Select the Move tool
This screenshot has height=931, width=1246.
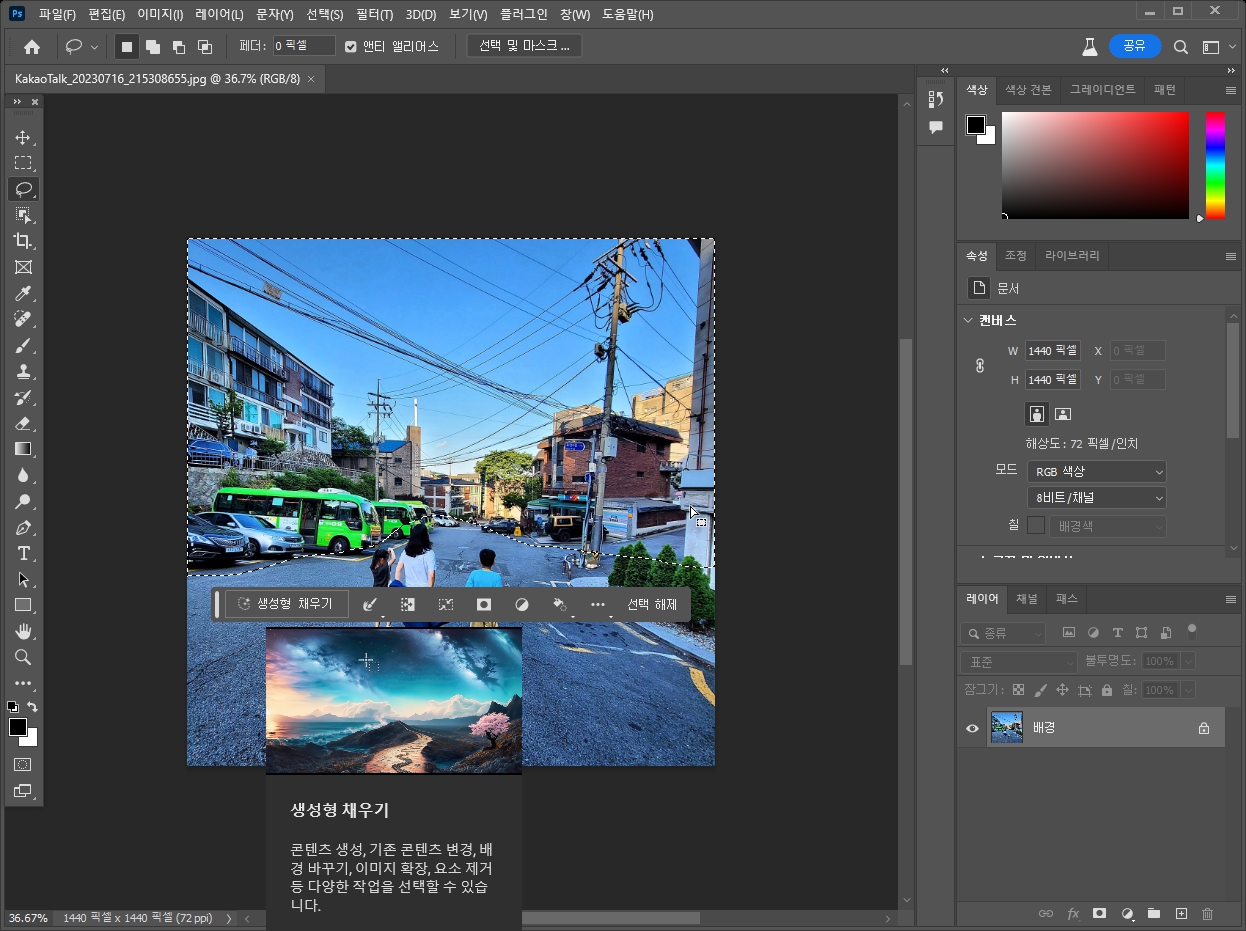pos(23,137)
